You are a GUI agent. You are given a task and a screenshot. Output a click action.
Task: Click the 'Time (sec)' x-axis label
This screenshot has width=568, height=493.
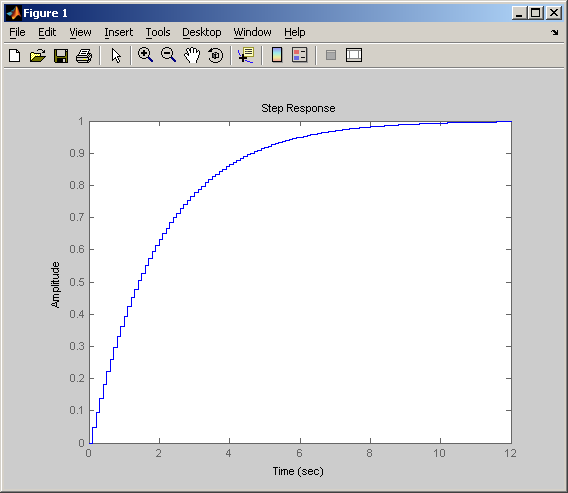click(298, 471)
